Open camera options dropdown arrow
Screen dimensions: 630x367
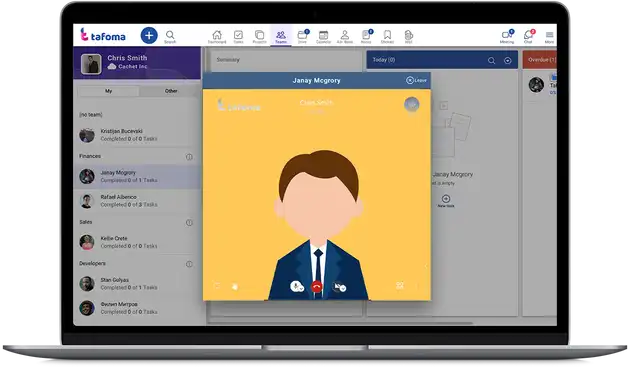(x=344, y=288)
